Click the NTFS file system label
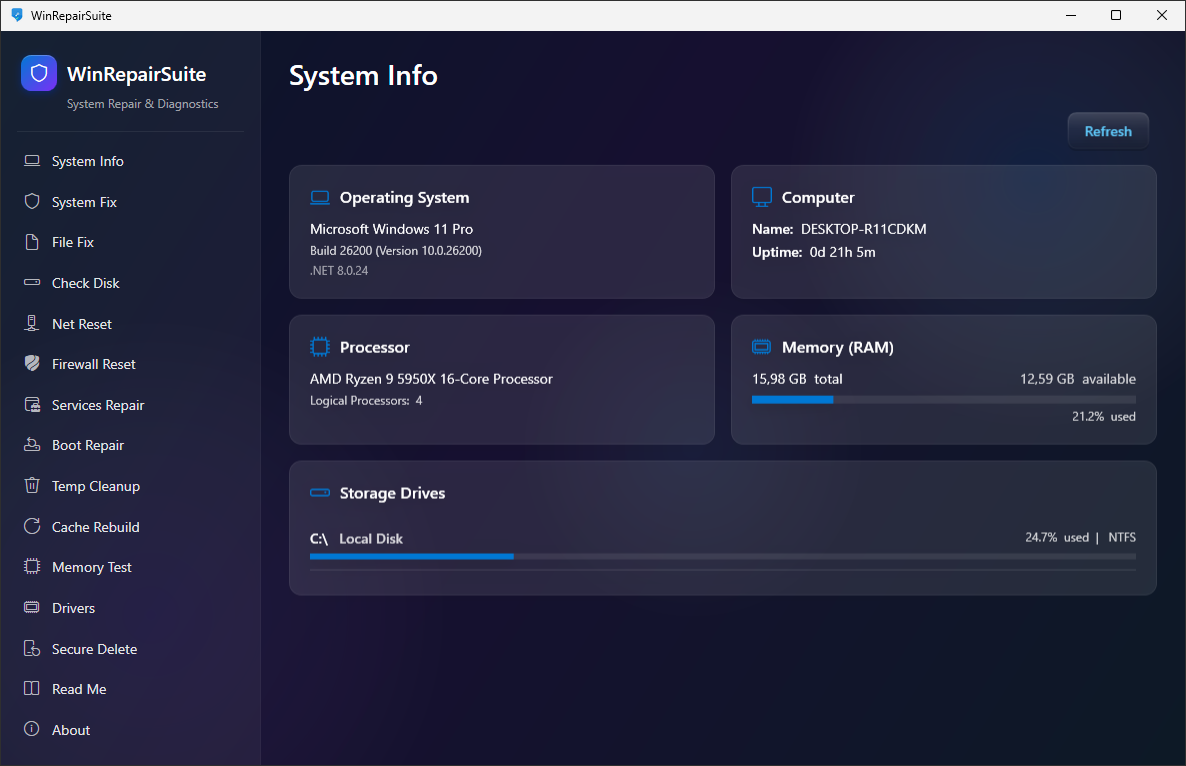 click(x=1122, y=538)
